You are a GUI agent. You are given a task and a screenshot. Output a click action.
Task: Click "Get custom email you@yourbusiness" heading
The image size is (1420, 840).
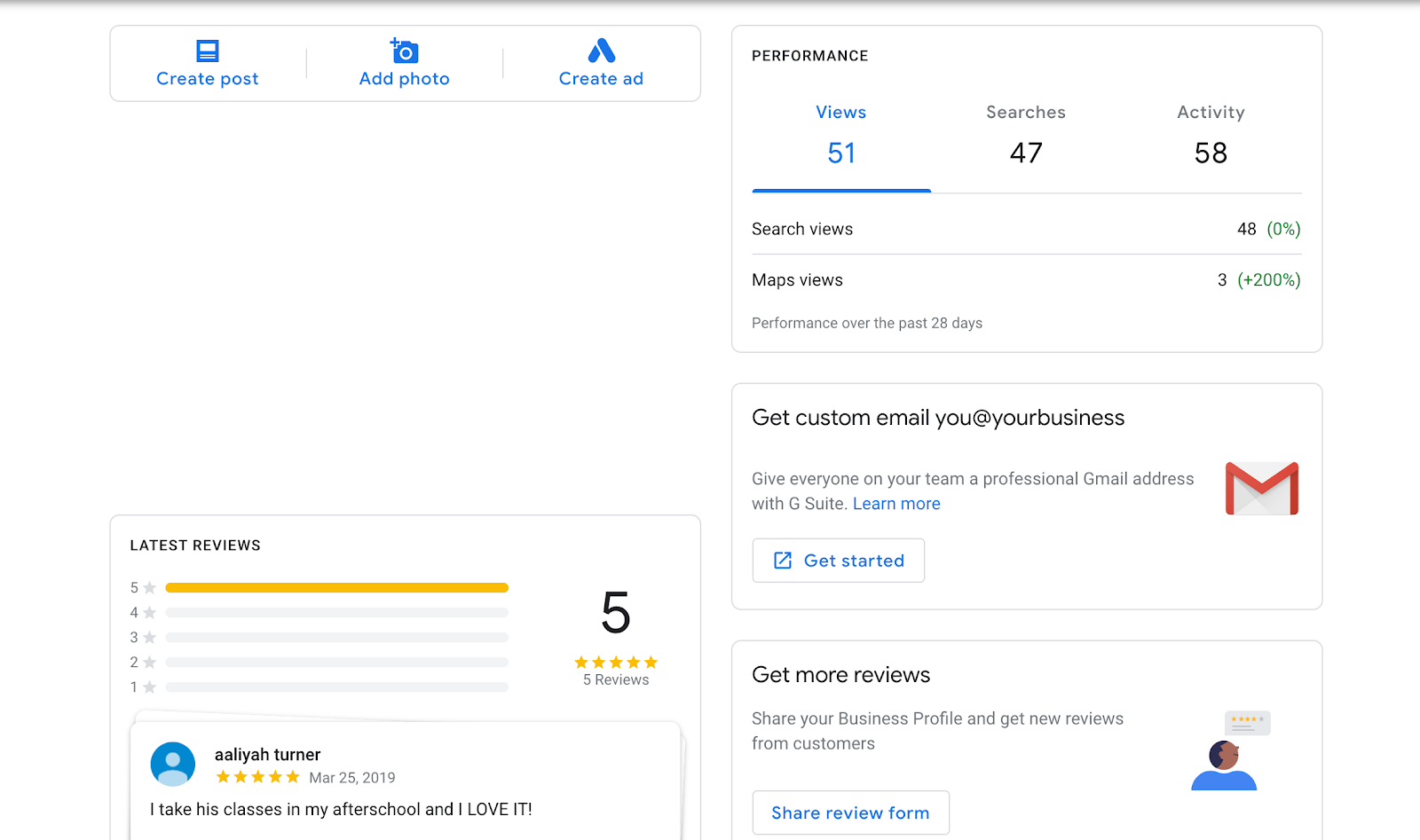tap(938, 418)
